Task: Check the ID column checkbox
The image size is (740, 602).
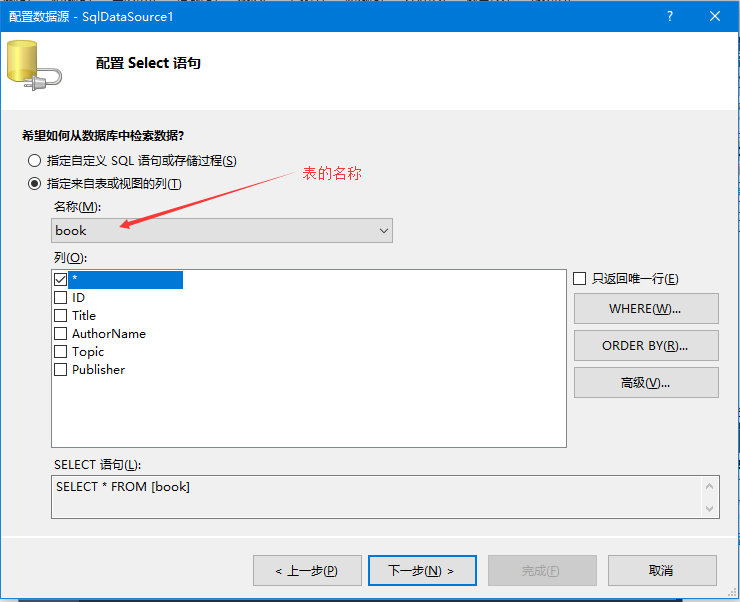Action: (61, 298)
